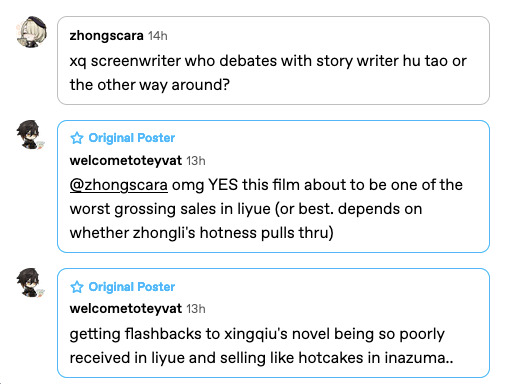This screenshot has height=384, width=506.
Task: Click the 13h timestamp on the last reply
Action: point(196,309)
